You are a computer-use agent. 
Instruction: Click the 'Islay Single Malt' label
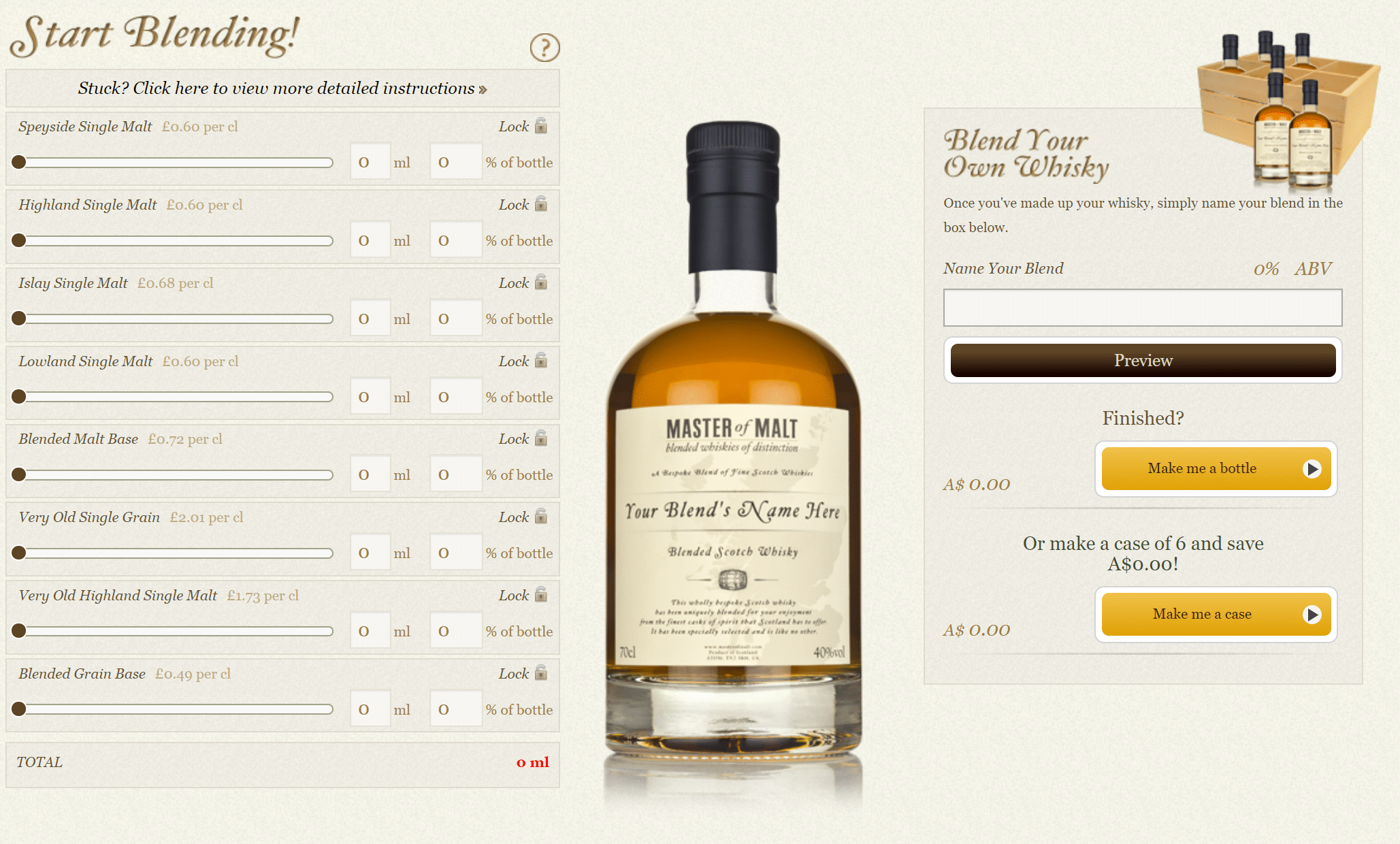tap(73, 283)
